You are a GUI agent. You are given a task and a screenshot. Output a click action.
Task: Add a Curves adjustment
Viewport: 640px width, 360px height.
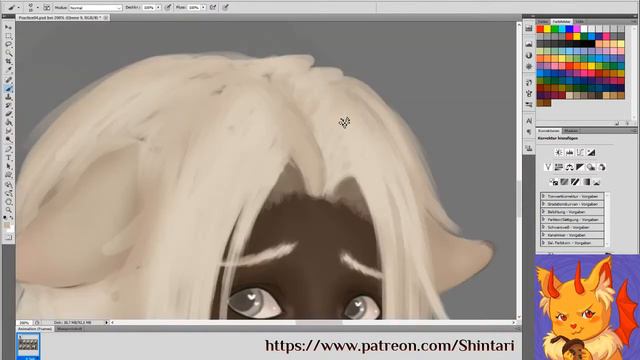[x=580, y=153]
